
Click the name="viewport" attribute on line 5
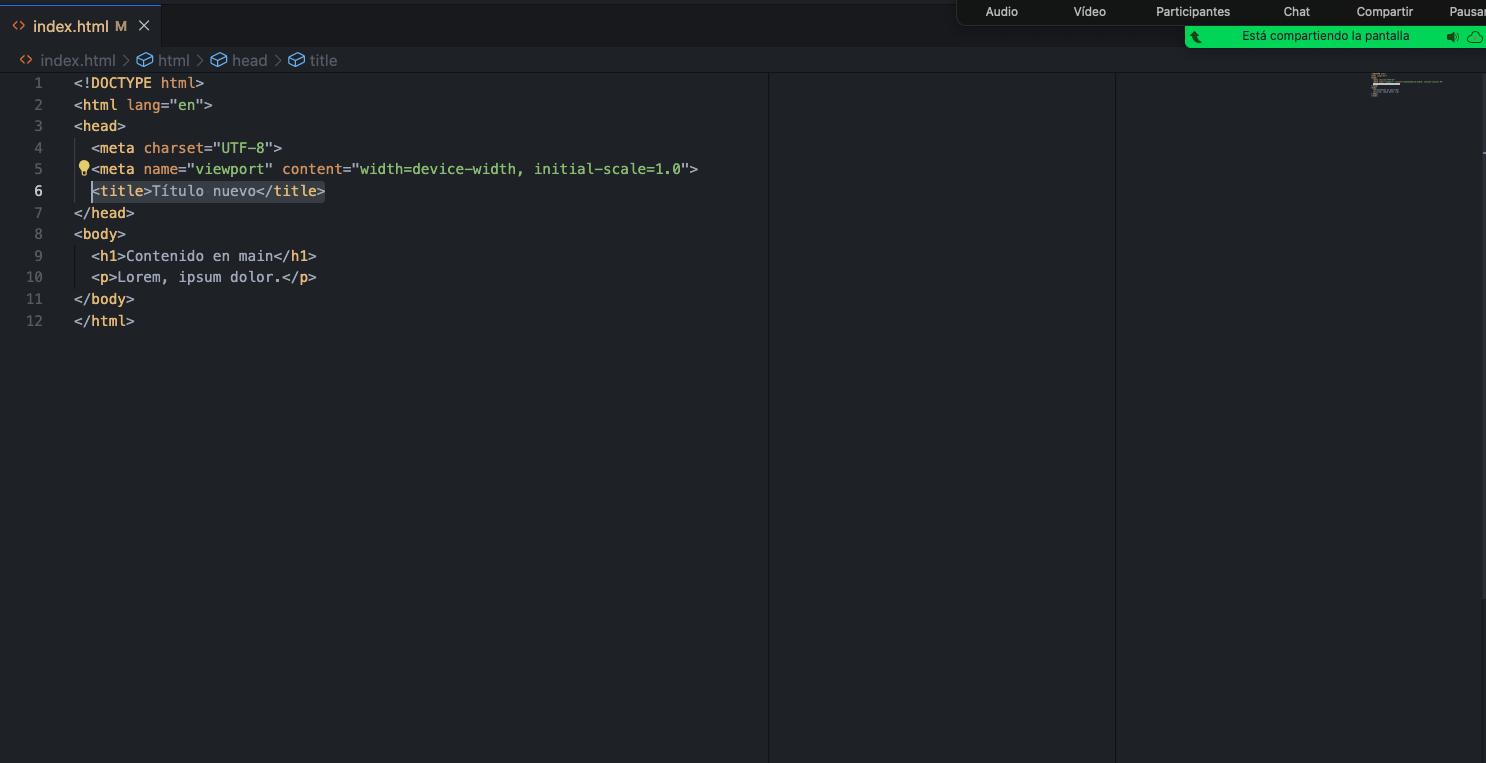pyautogui.click(x=208, y=169)
